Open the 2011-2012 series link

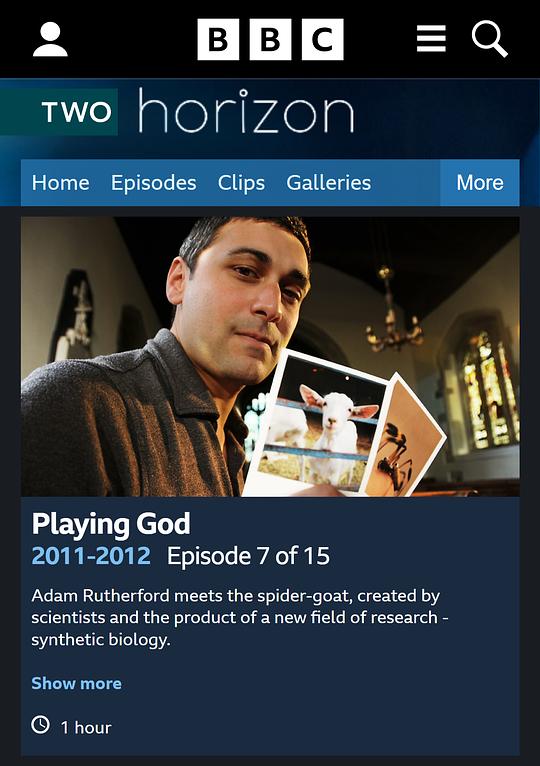(x=91, y=556)
